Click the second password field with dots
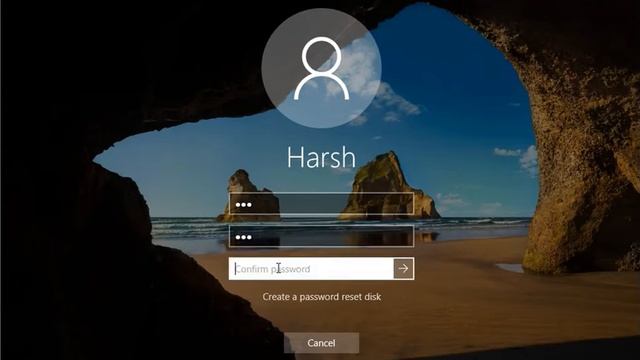Screen dimensions: 640x360 coord(321,236)
